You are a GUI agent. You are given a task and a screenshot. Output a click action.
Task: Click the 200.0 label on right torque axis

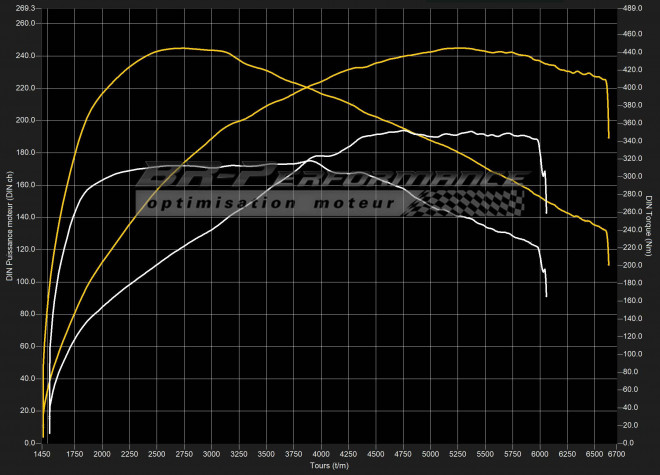pyautogui.click(x=631, y=265)
